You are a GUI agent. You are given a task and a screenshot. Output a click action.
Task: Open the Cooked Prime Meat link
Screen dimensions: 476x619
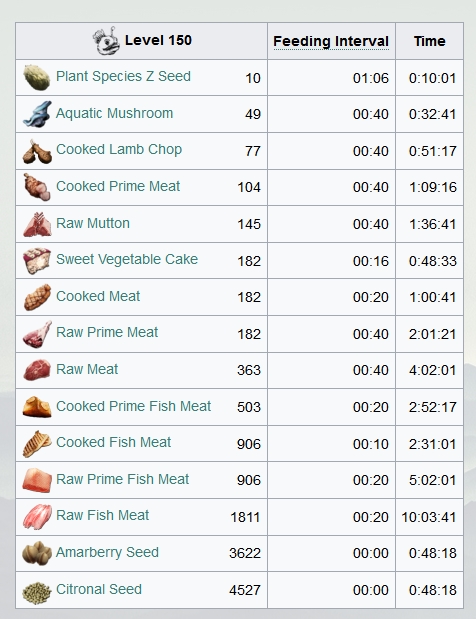click(x=118, y=186)
